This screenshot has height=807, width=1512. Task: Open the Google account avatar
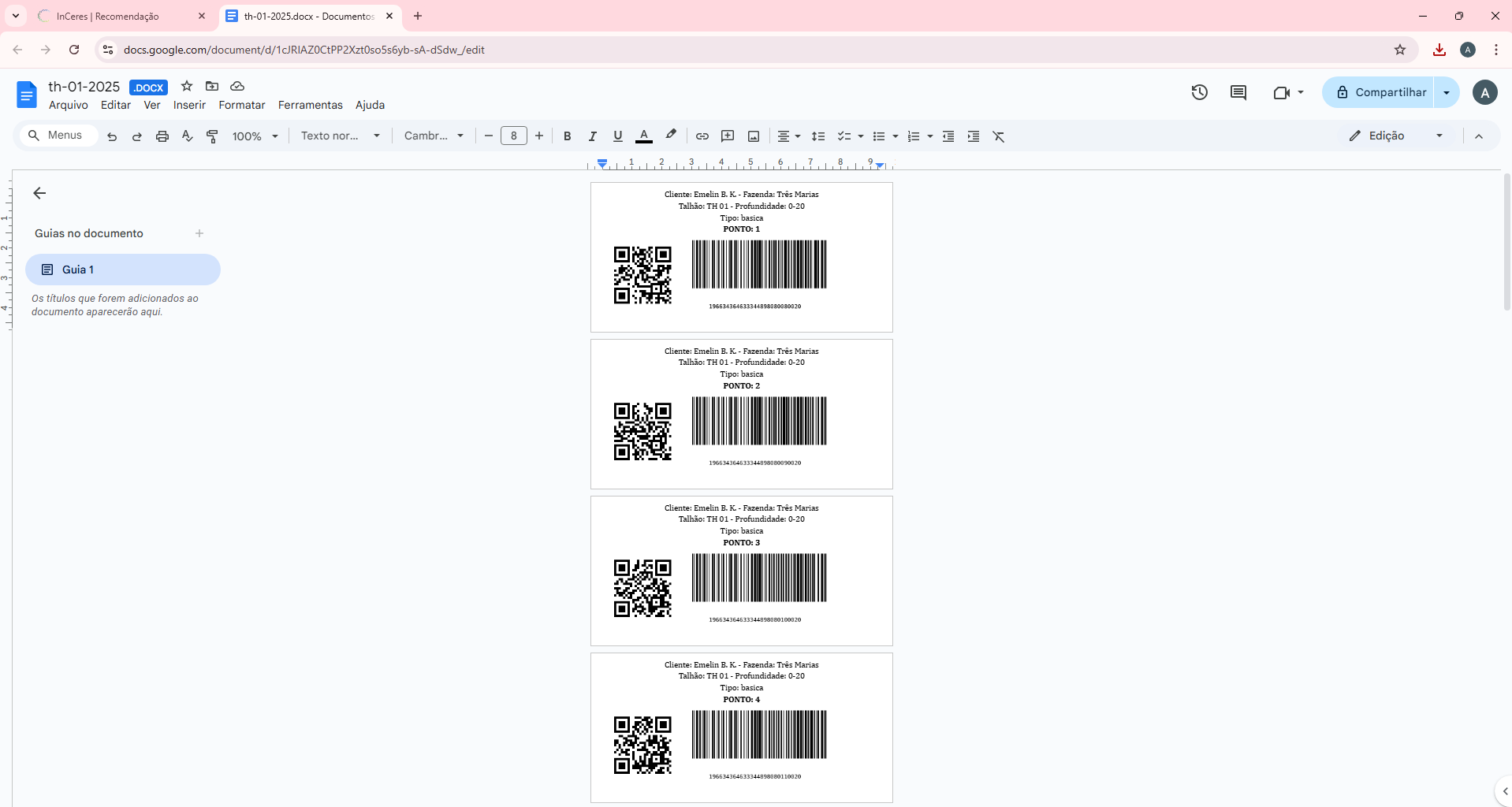click(x=1485, y=92)
